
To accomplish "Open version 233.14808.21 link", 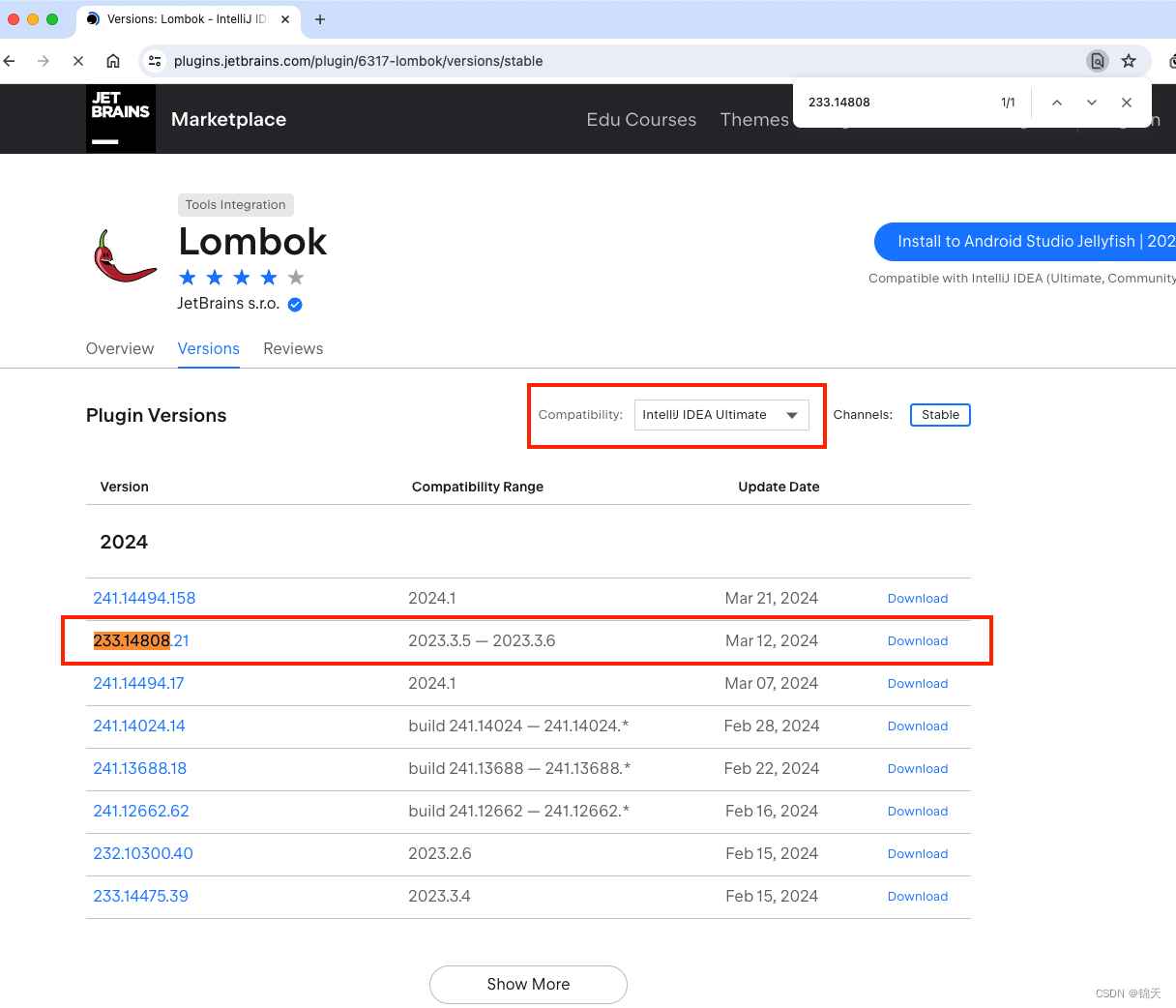I will (141, 640).
